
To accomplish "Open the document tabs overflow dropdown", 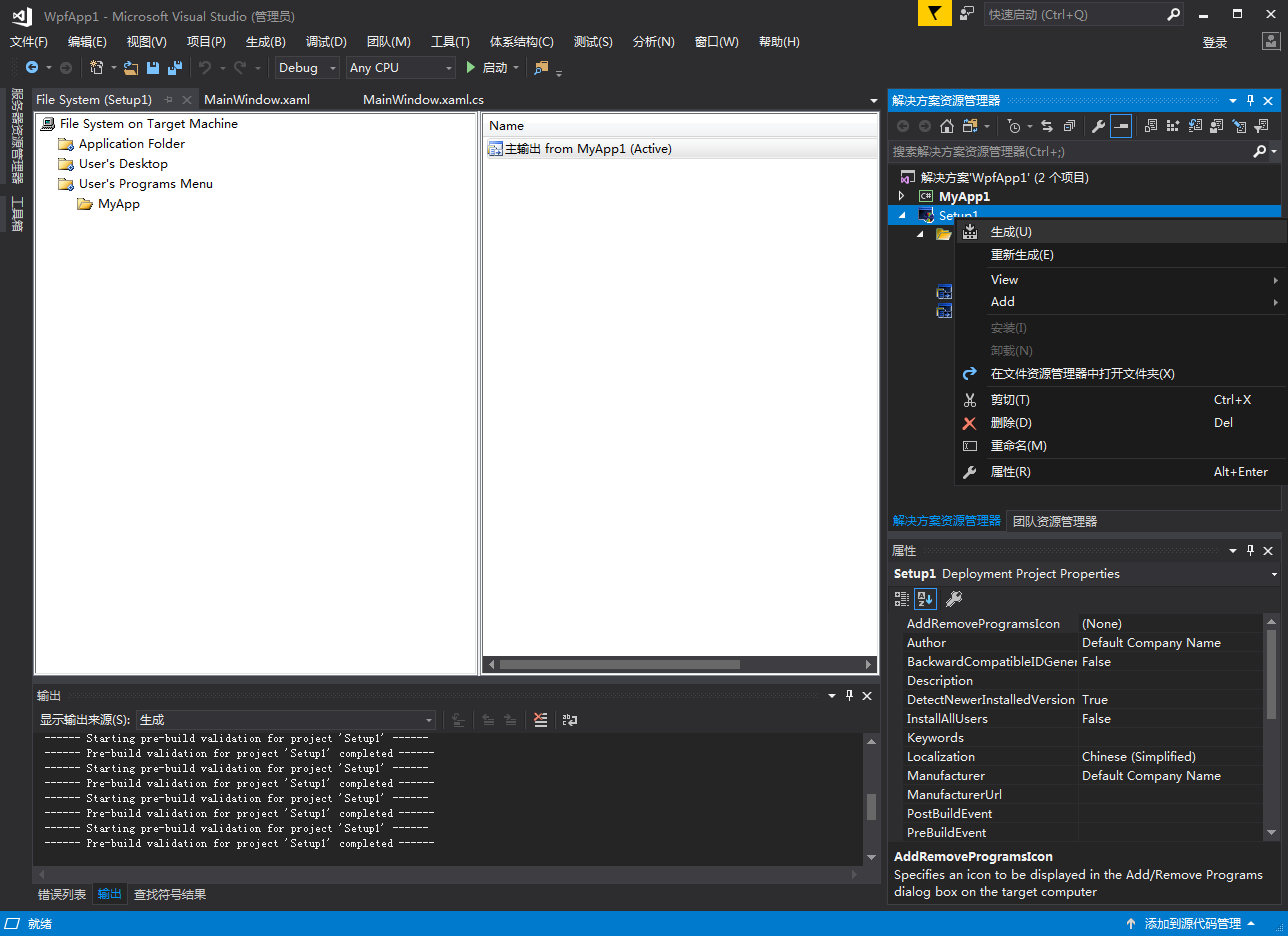I will point(873,100).
